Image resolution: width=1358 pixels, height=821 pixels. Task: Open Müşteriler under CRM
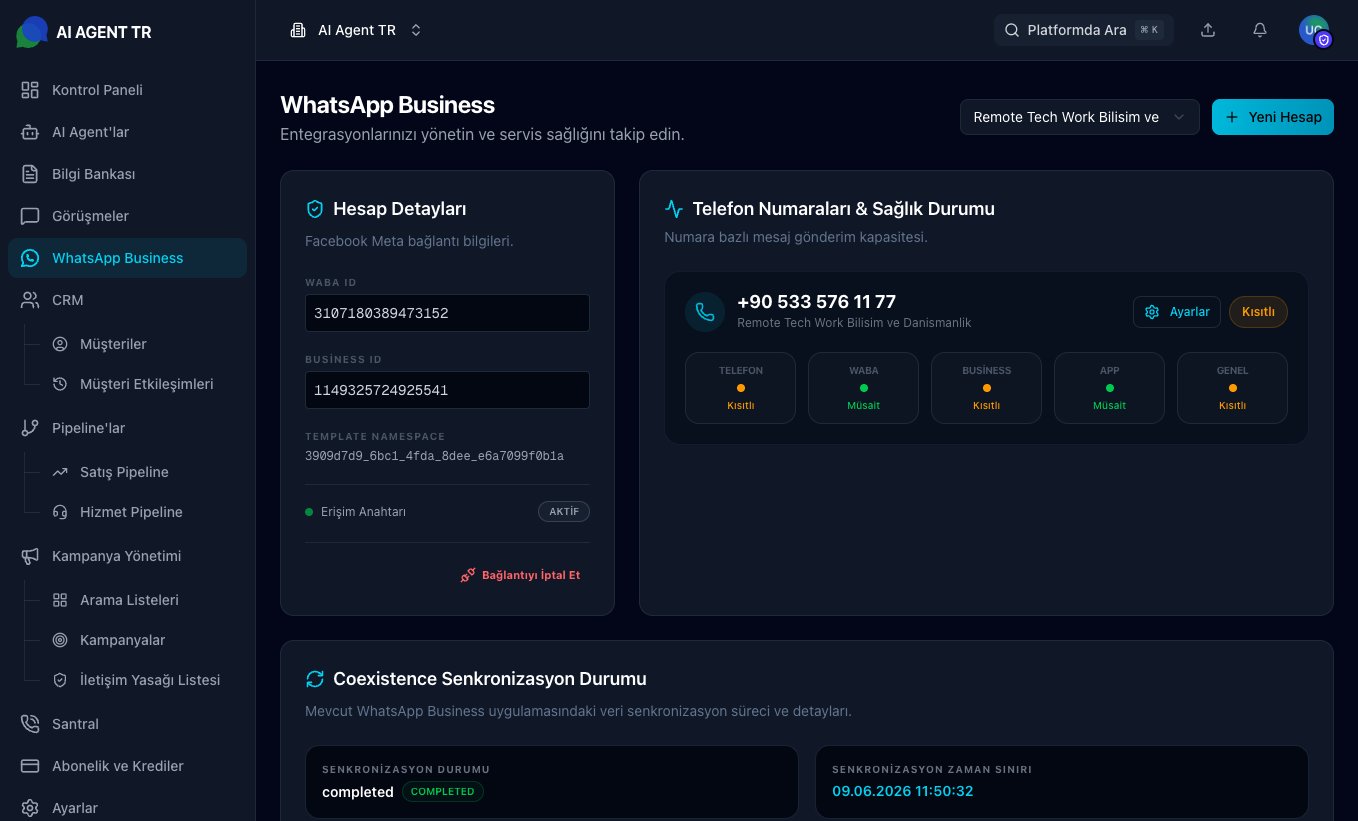[x=142, y=344]
